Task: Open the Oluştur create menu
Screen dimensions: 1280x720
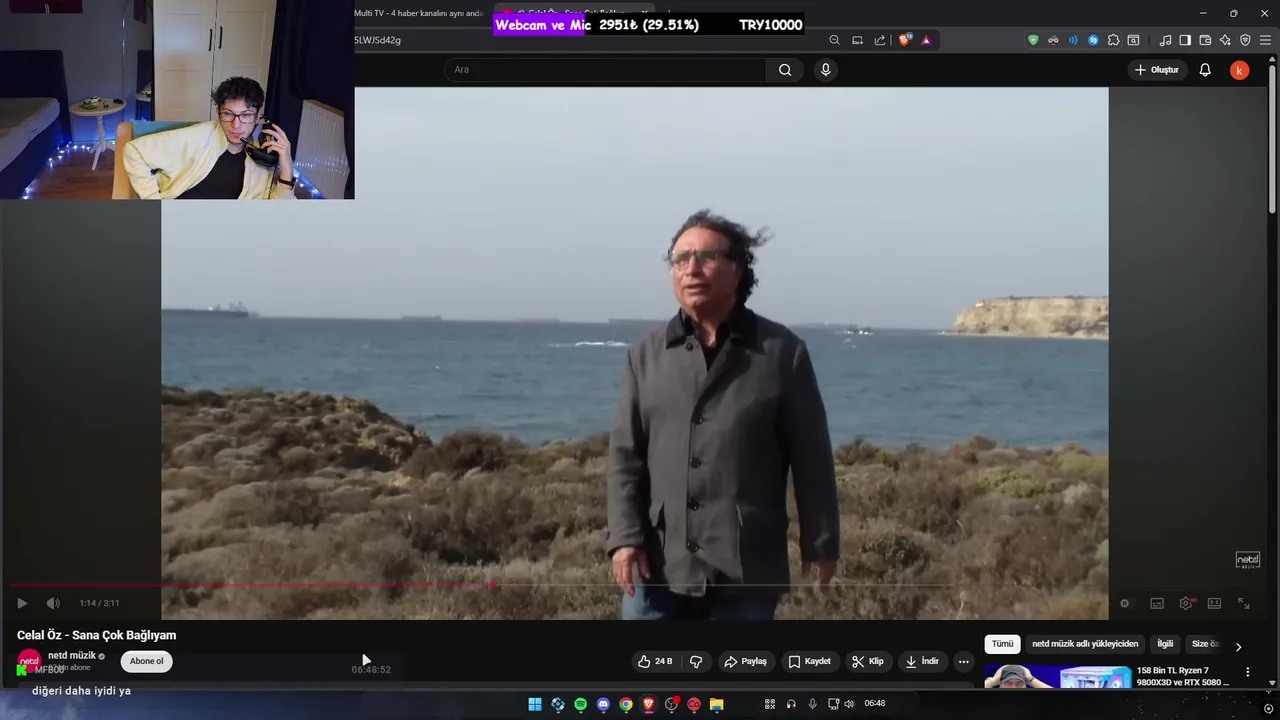Action: (x=1156, y=70)
